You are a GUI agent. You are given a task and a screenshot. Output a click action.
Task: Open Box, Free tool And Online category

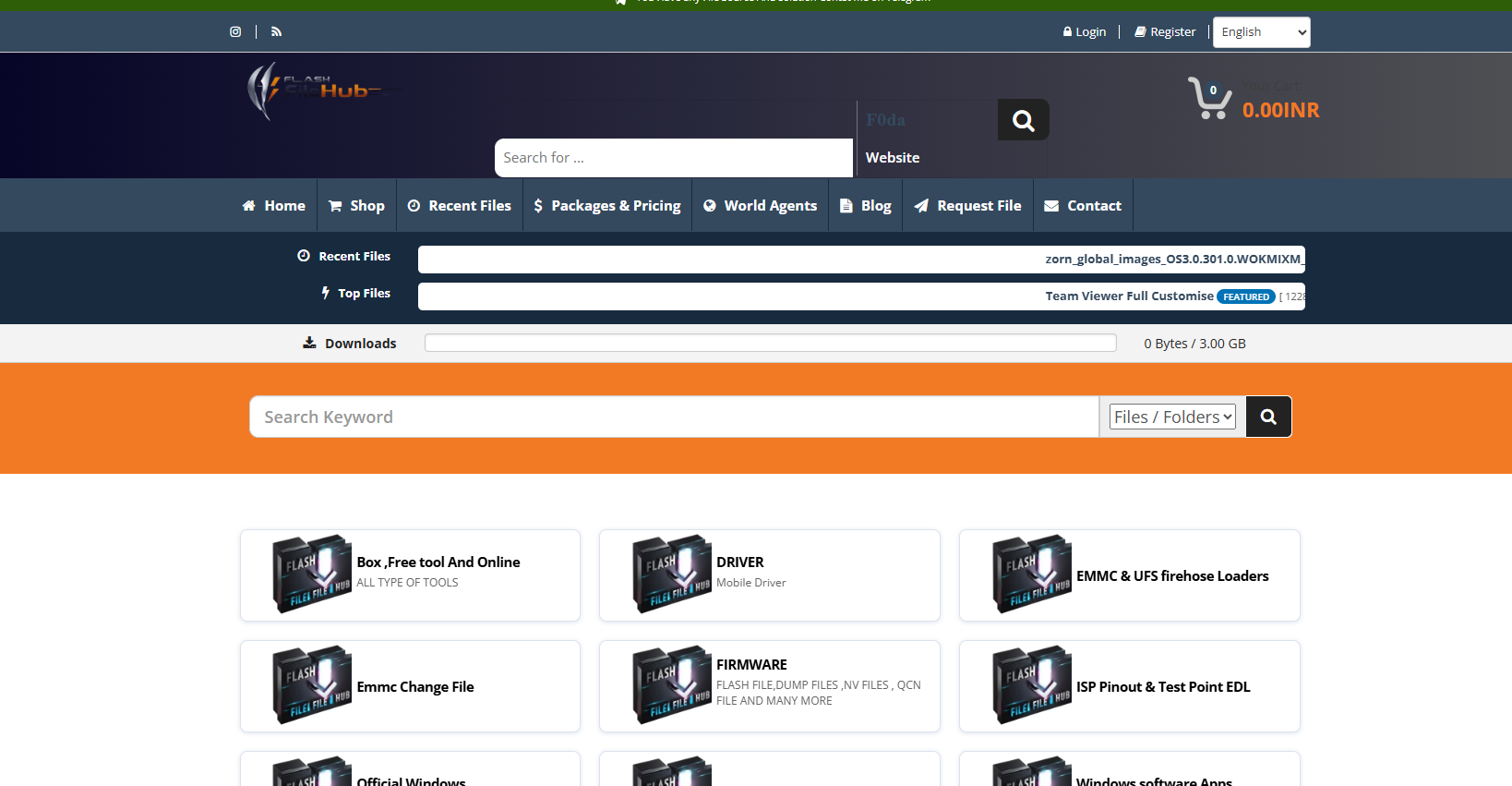(x=438, y=562)
